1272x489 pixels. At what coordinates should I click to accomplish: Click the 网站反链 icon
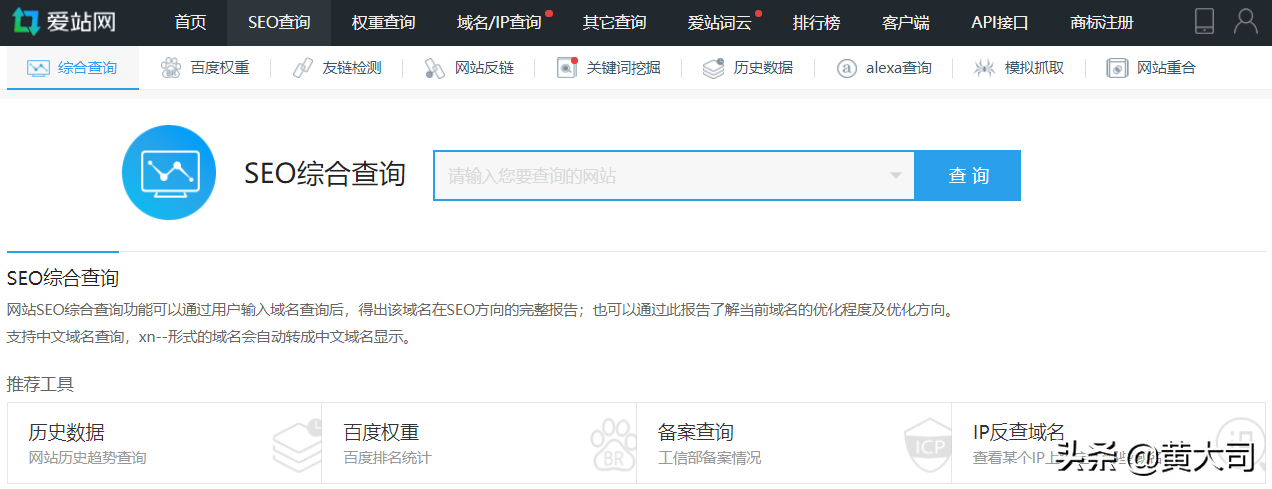coord(434,68)
